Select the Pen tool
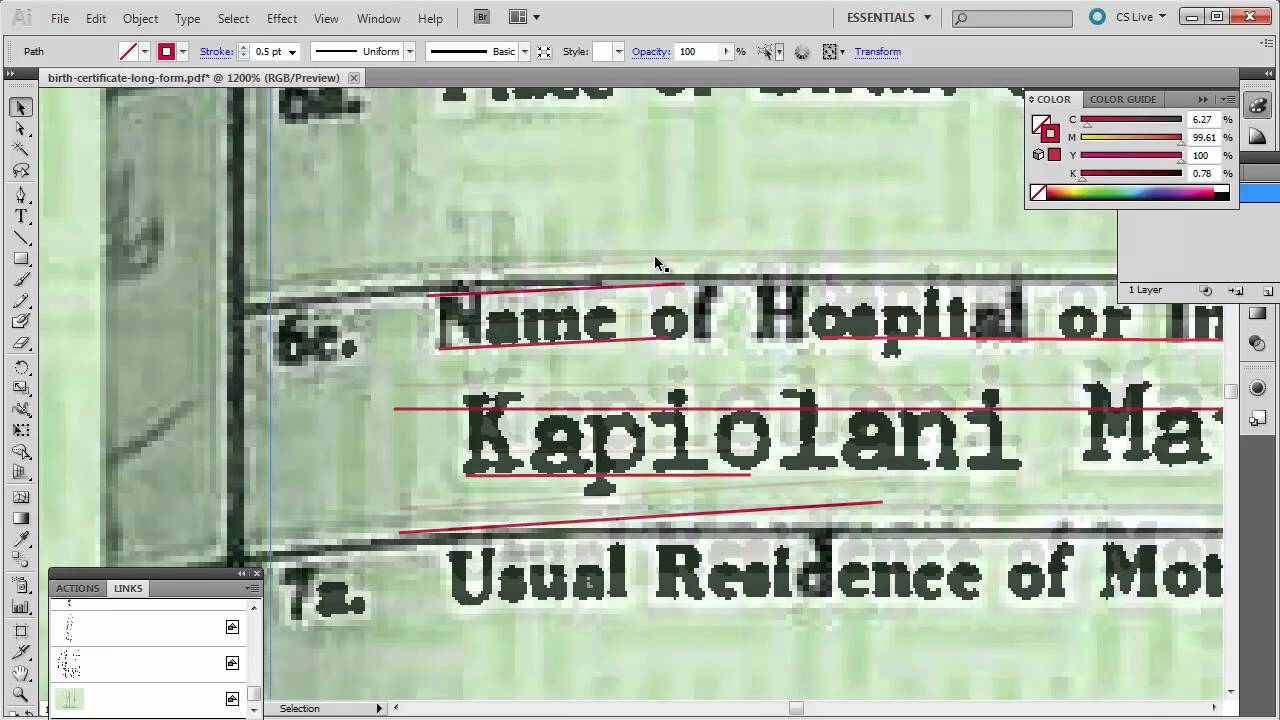This screenshot has width=1280, height=720. (x=21, y=195)
